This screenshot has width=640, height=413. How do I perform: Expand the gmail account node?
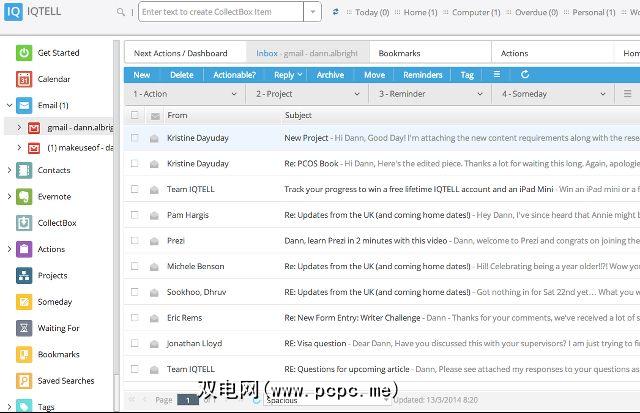(x=19, y=128)
